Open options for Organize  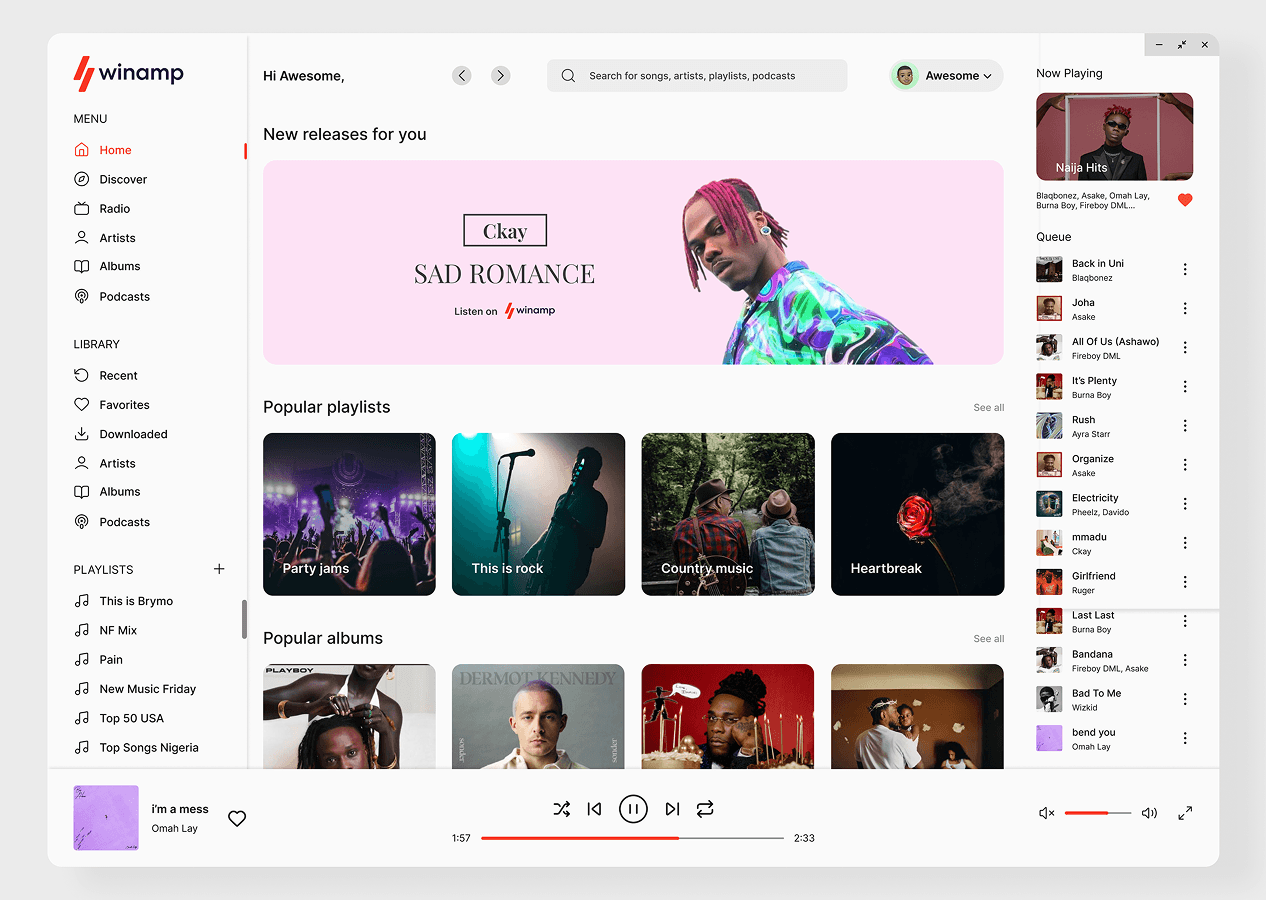point(1185,464)
